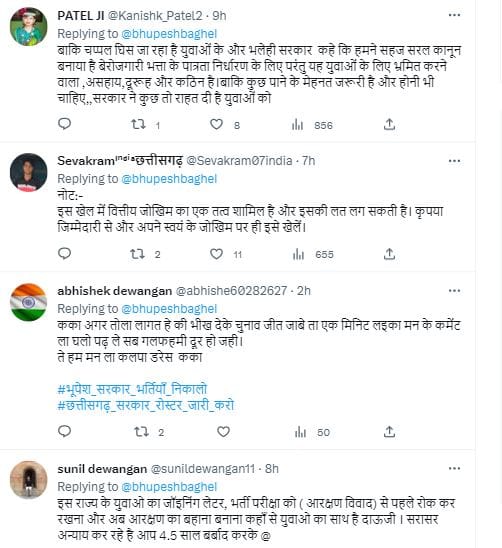Screen dimensions: 502x548
Task: Like Sevakram's tweet with 11 likes
Action: [x=216, y=254]
